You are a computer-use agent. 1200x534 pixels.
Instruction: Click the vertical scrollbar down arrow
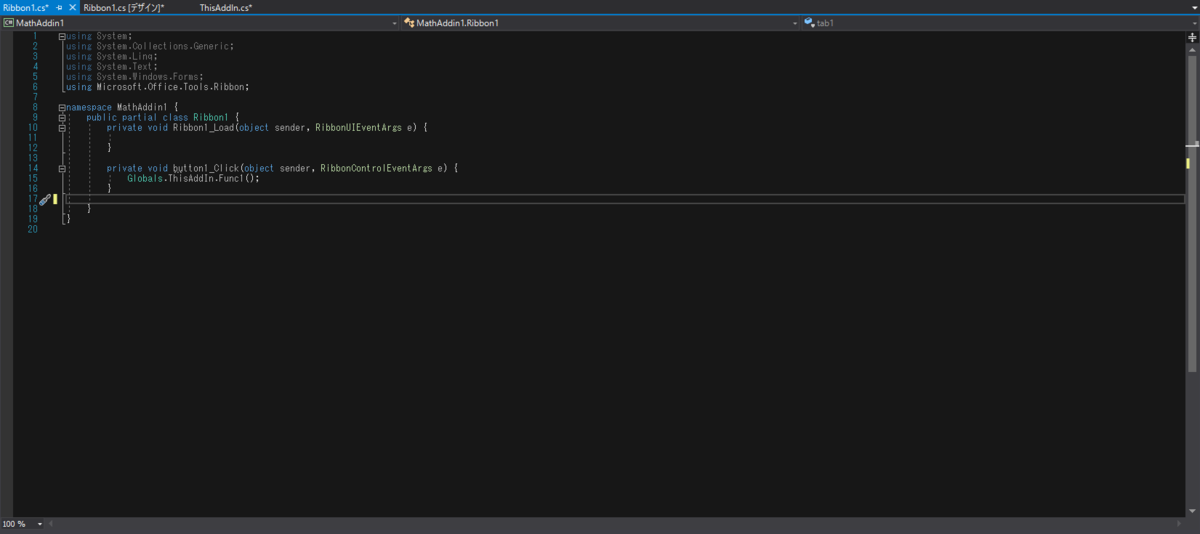(1192, 510)
